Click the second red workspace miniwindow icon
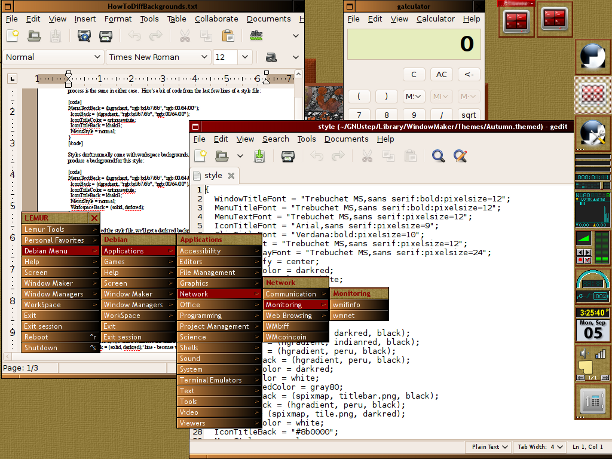The height and width of the screenshot is (459, 612). [x=555, y=19]
